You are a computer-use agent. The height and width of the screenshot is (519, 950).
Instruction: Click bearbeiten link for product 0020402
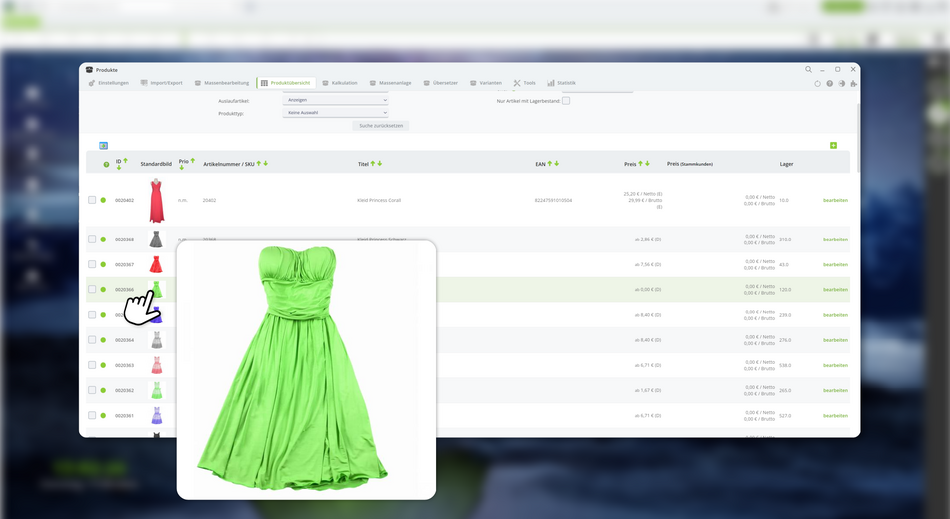coord(835,200)
